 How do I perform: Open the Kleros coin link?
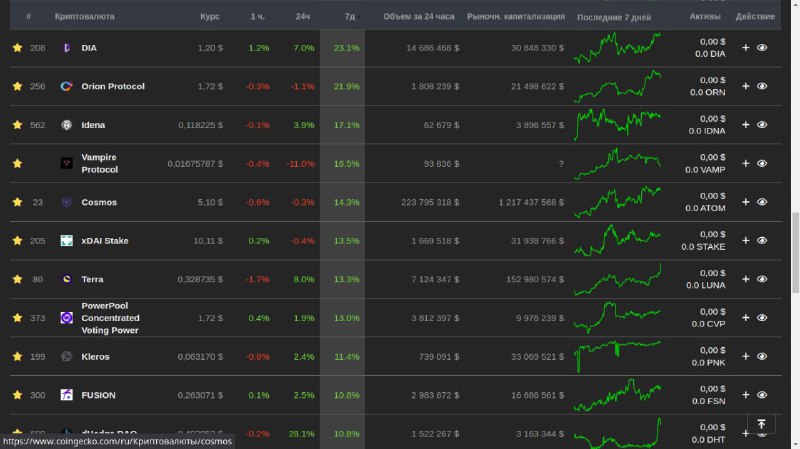tap(95, 356)
